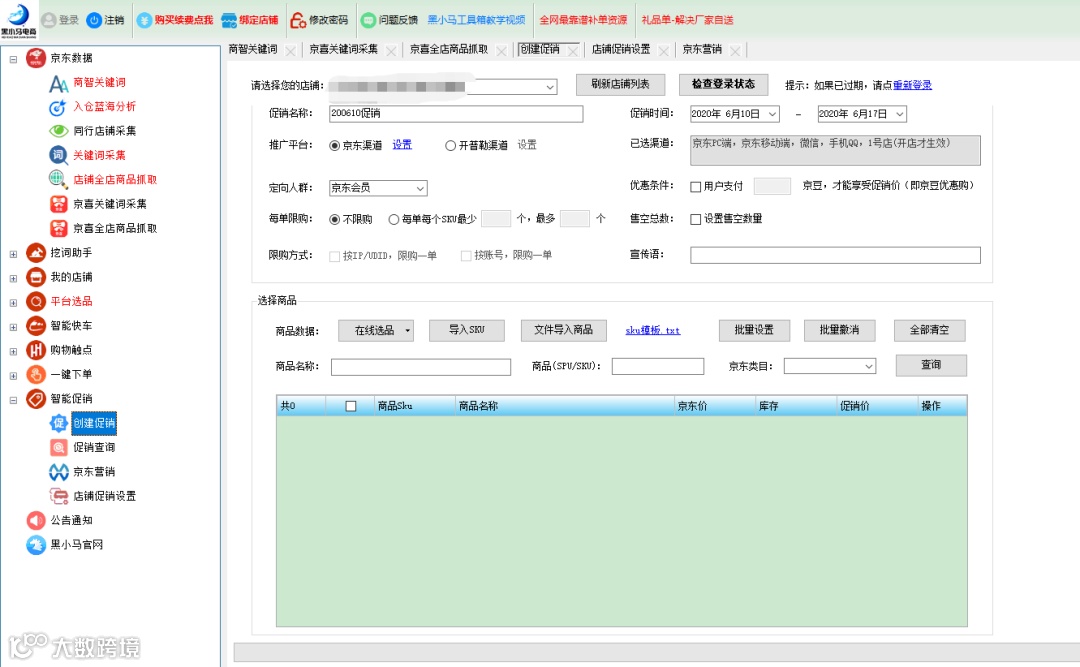Click 导入SKU button
Image resolution: width=1080 pixels, height=667 pixels.
[467, 330]
